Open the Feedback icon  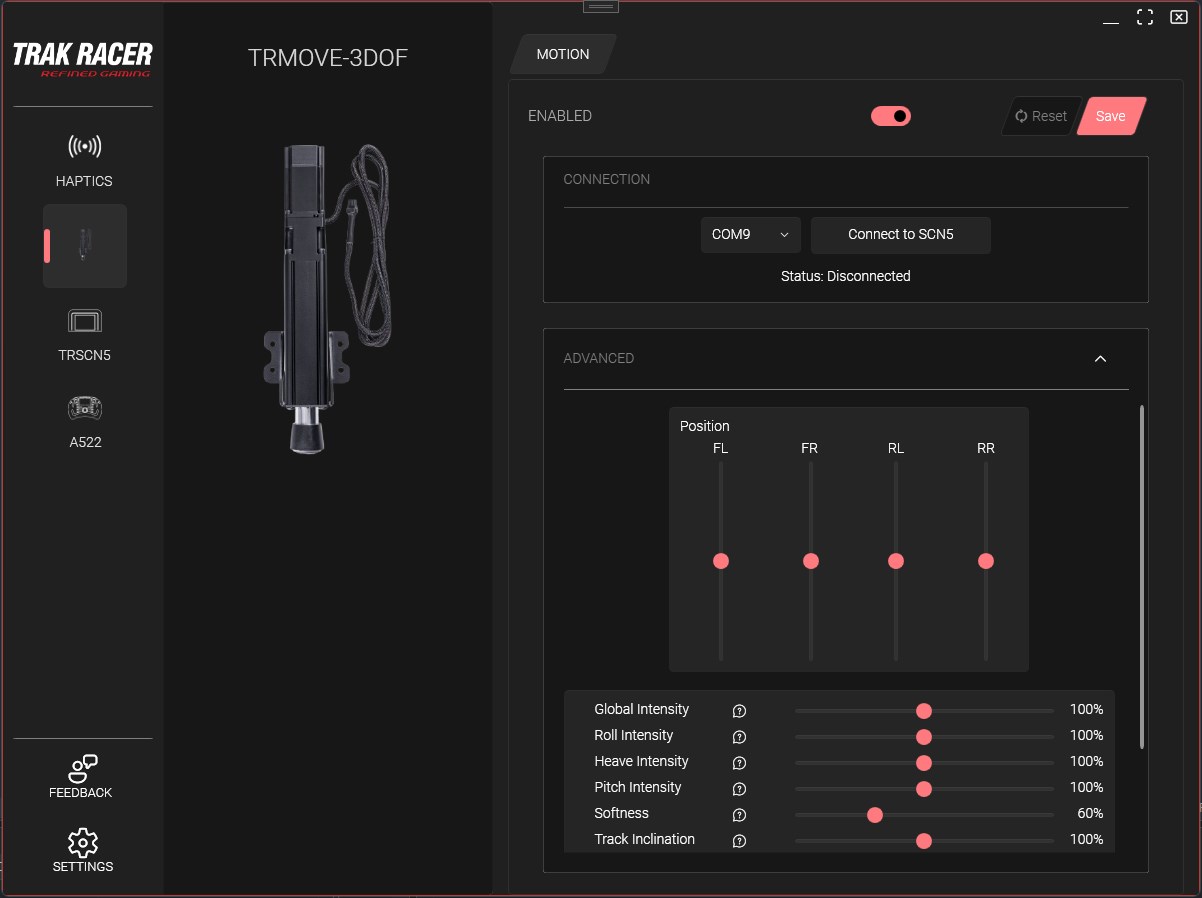pyautogui.click(x=82, y=768)
